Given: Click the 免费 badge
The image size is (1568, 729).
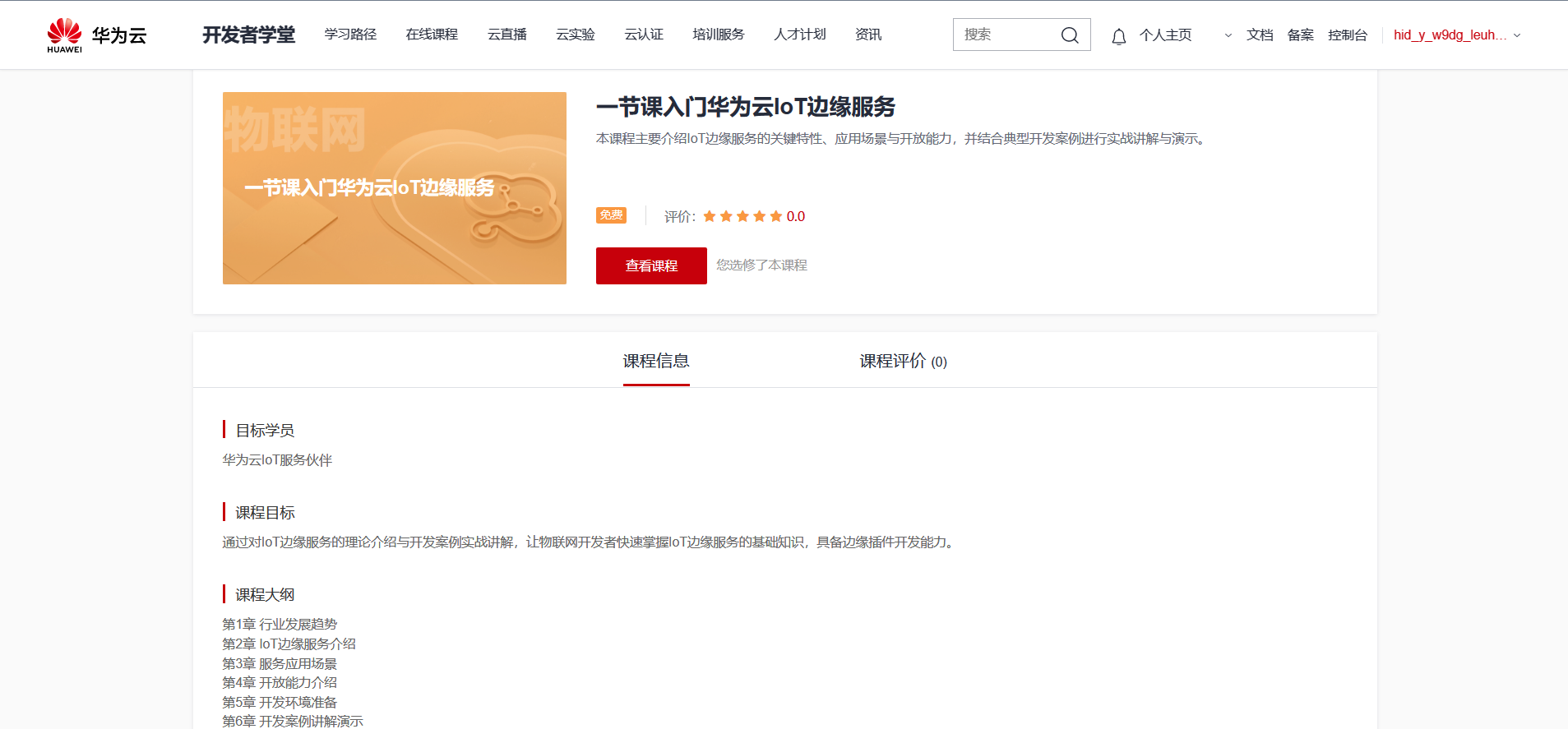Looking at the screenshot, I should [x=611, y=215].
